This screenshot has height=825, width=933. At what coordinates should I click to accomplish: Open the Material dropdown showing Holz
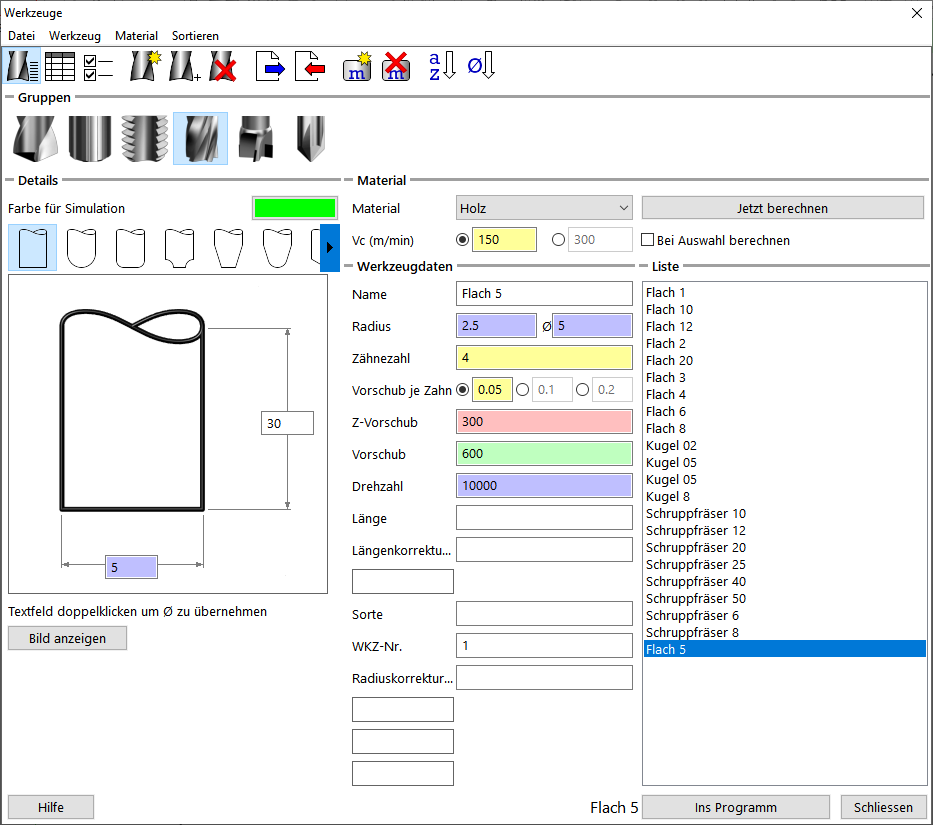544,208
